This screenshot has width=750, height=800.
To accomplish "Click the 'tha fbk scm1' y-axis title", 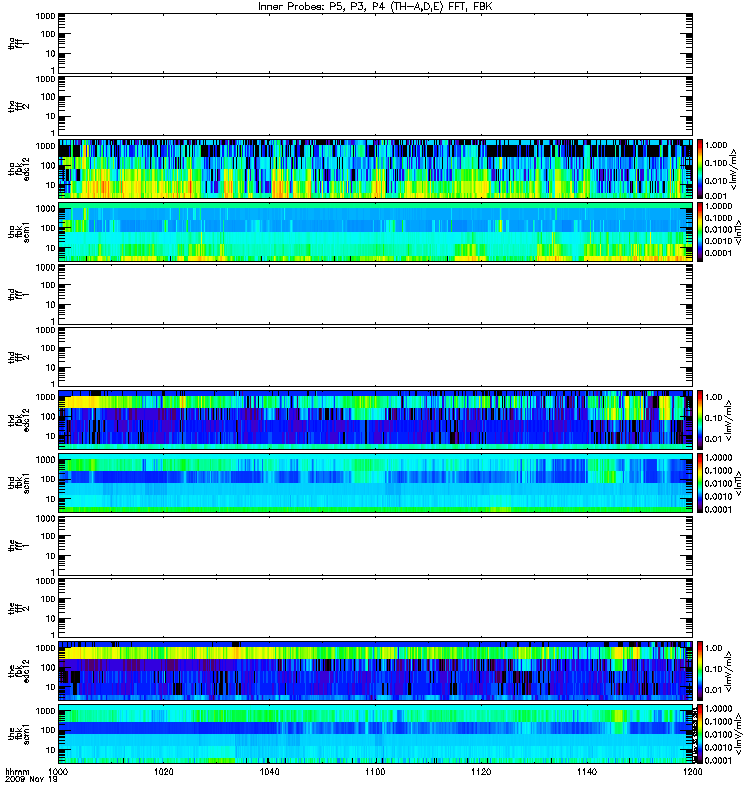I will 18,232.
